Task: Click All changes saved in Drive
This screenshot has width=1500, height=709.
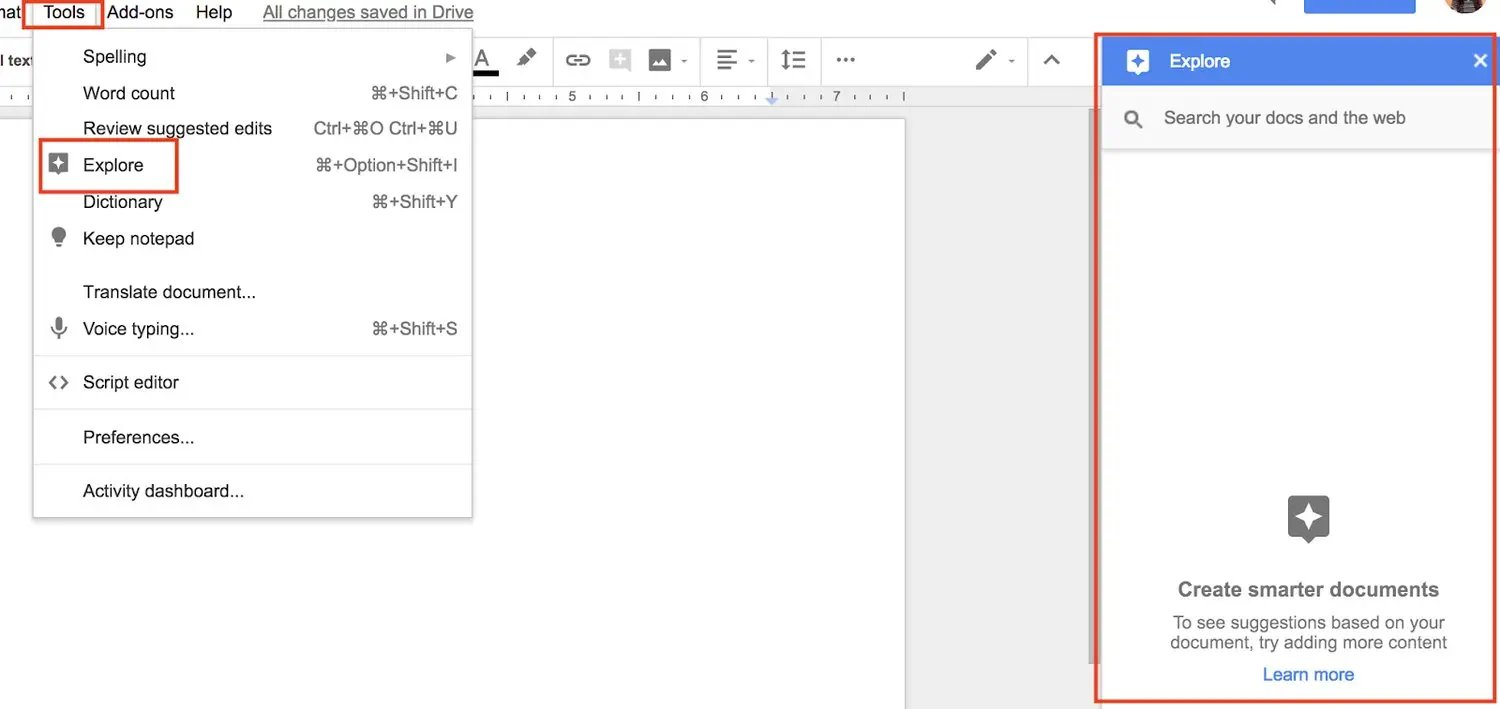Action: (x=367, y=12)
